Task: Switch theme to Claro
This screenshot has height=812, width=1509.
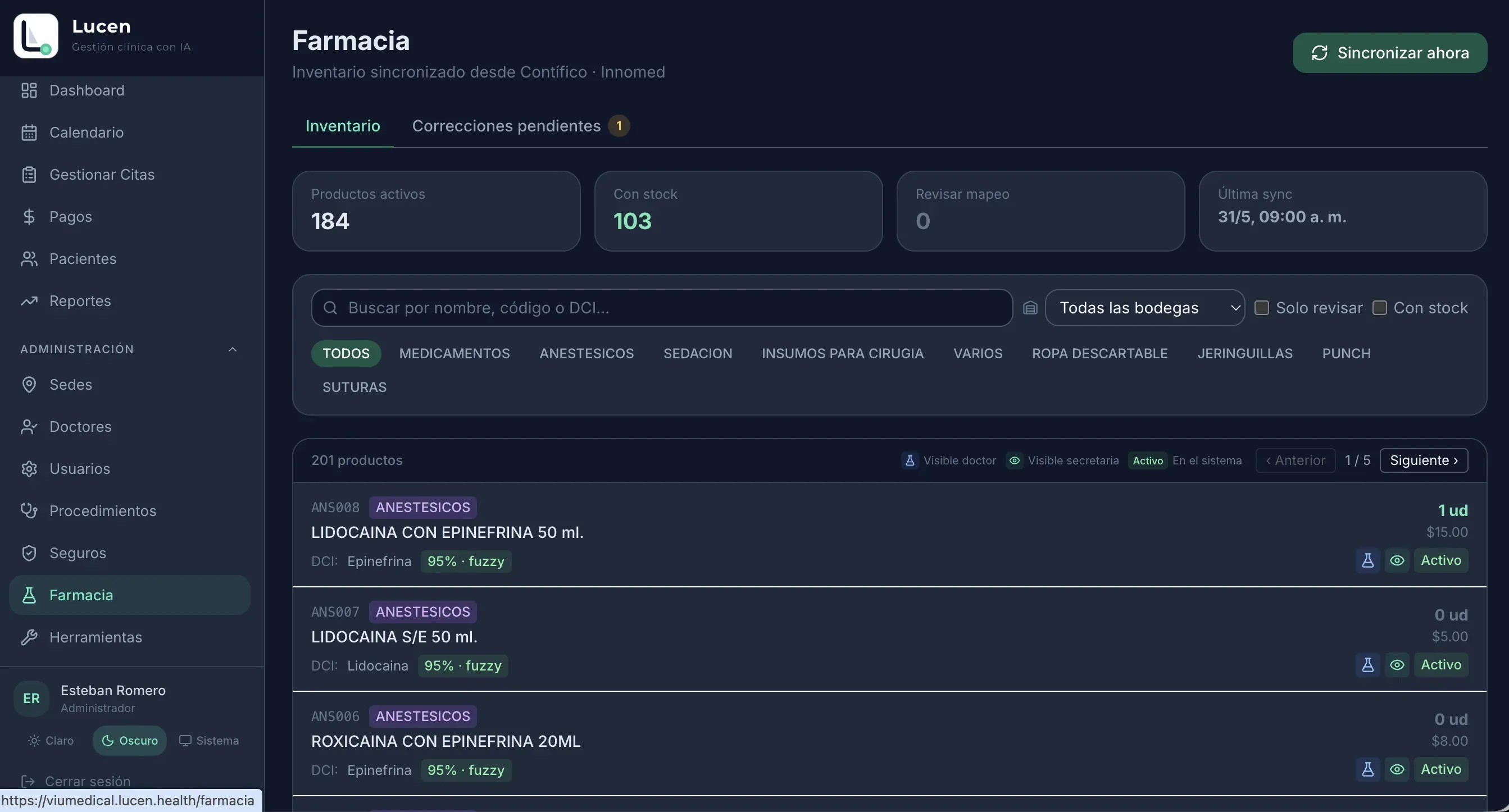Action: click(x=51, y=741)
